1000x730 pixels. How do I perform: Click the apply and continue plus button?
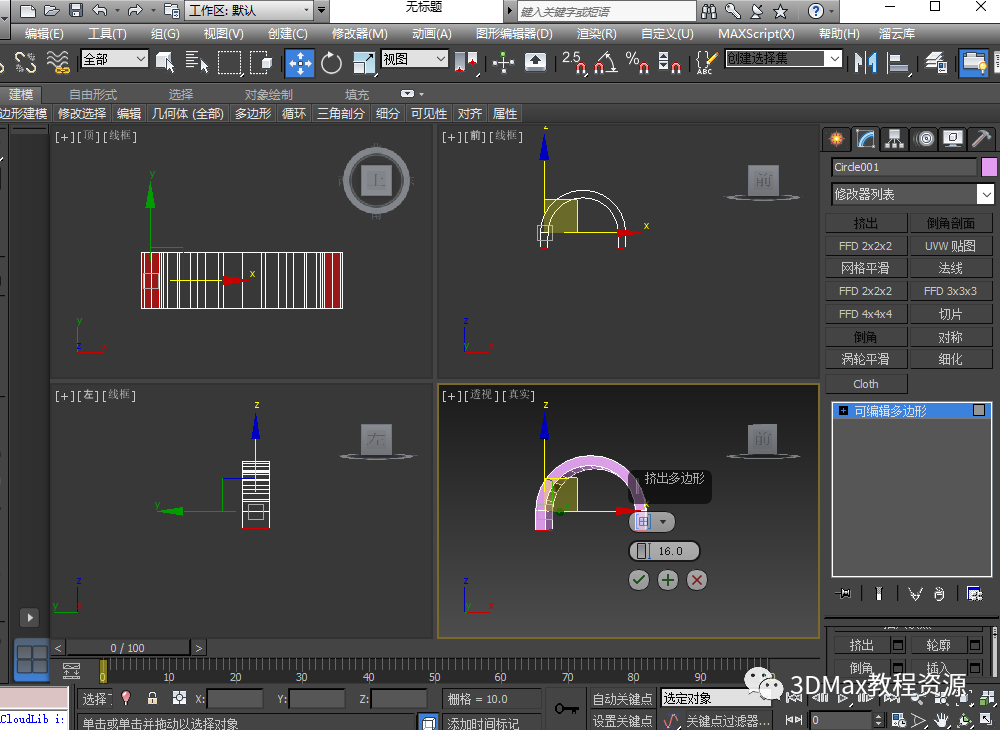[x=668, y=580]
